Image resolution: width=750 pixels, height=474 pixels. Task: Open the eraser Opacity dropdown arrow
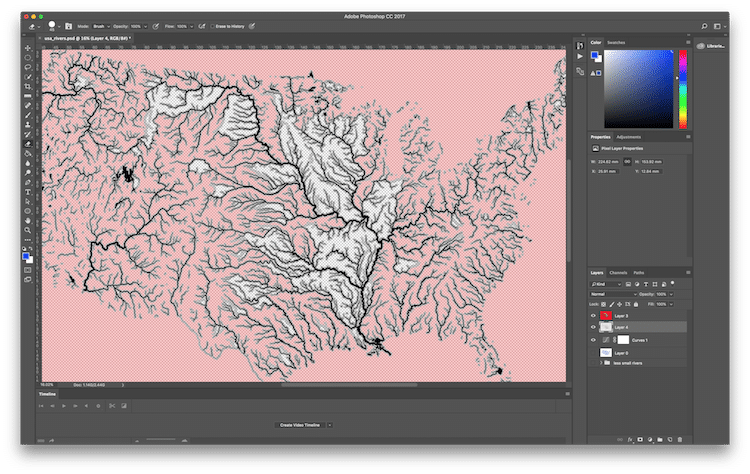tap(145, 26)
